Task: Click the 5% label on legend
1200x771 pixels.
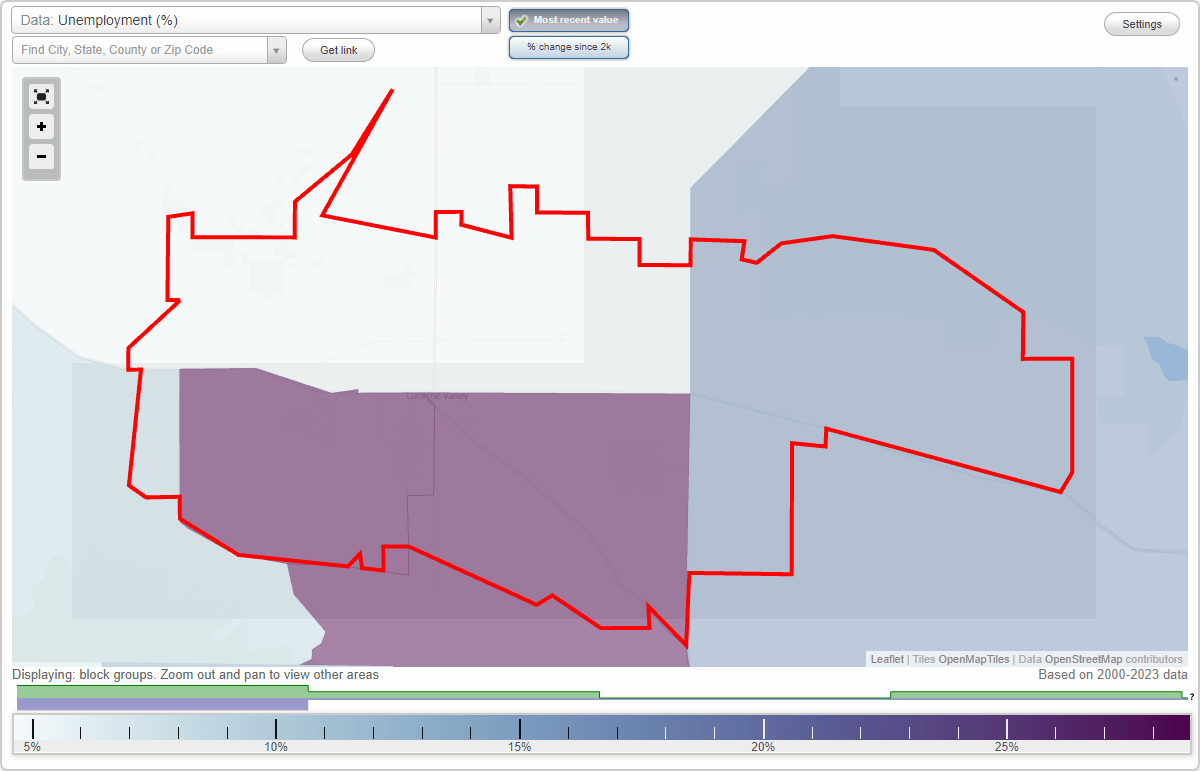Action: pos(32,747)
